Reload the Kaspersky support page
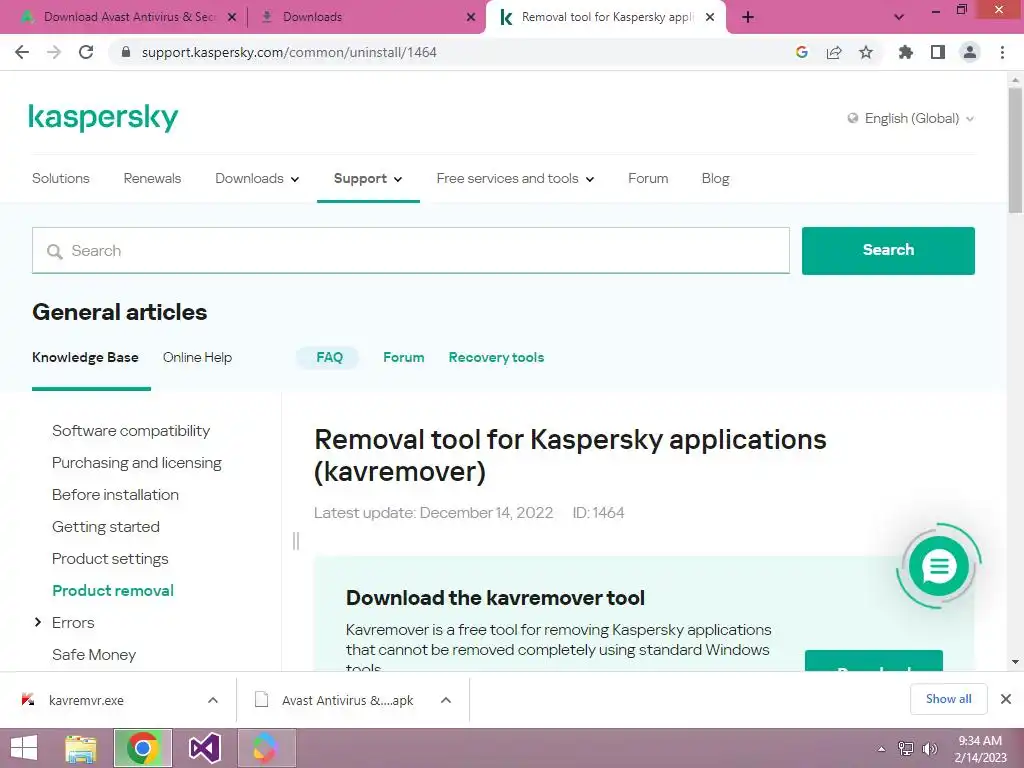Screen dimensions: 1024x768 86,52
